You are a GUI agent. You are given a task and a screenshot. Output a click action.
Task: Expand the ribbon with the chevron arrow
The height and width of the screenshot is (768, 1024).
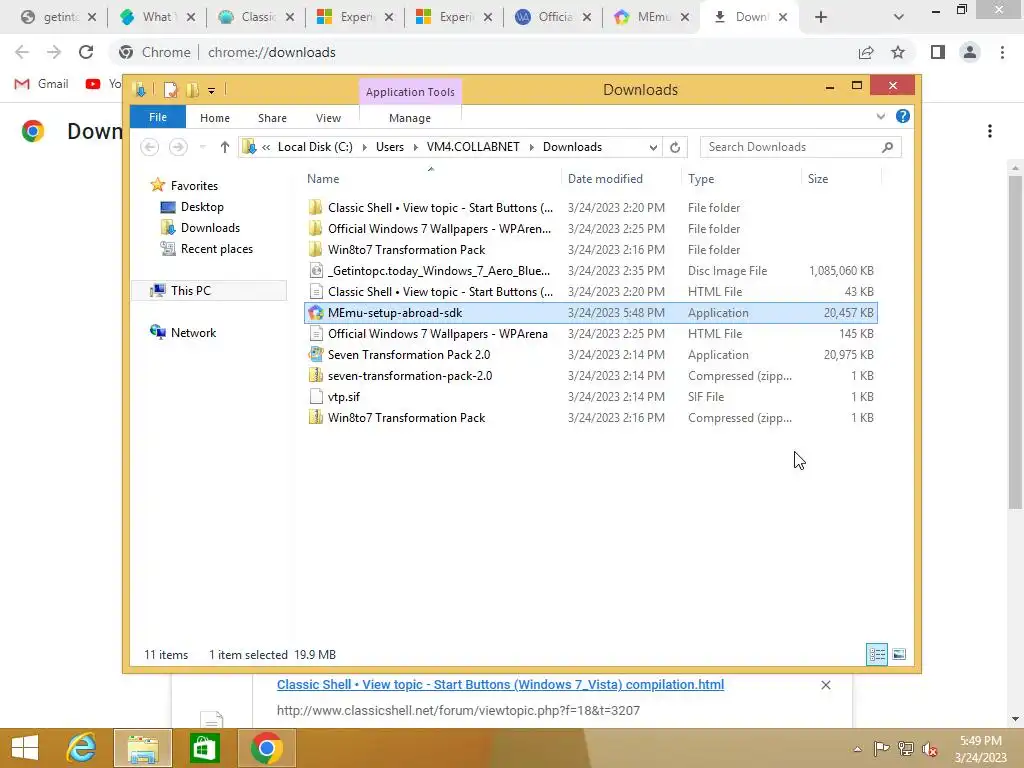coord(881,117)
